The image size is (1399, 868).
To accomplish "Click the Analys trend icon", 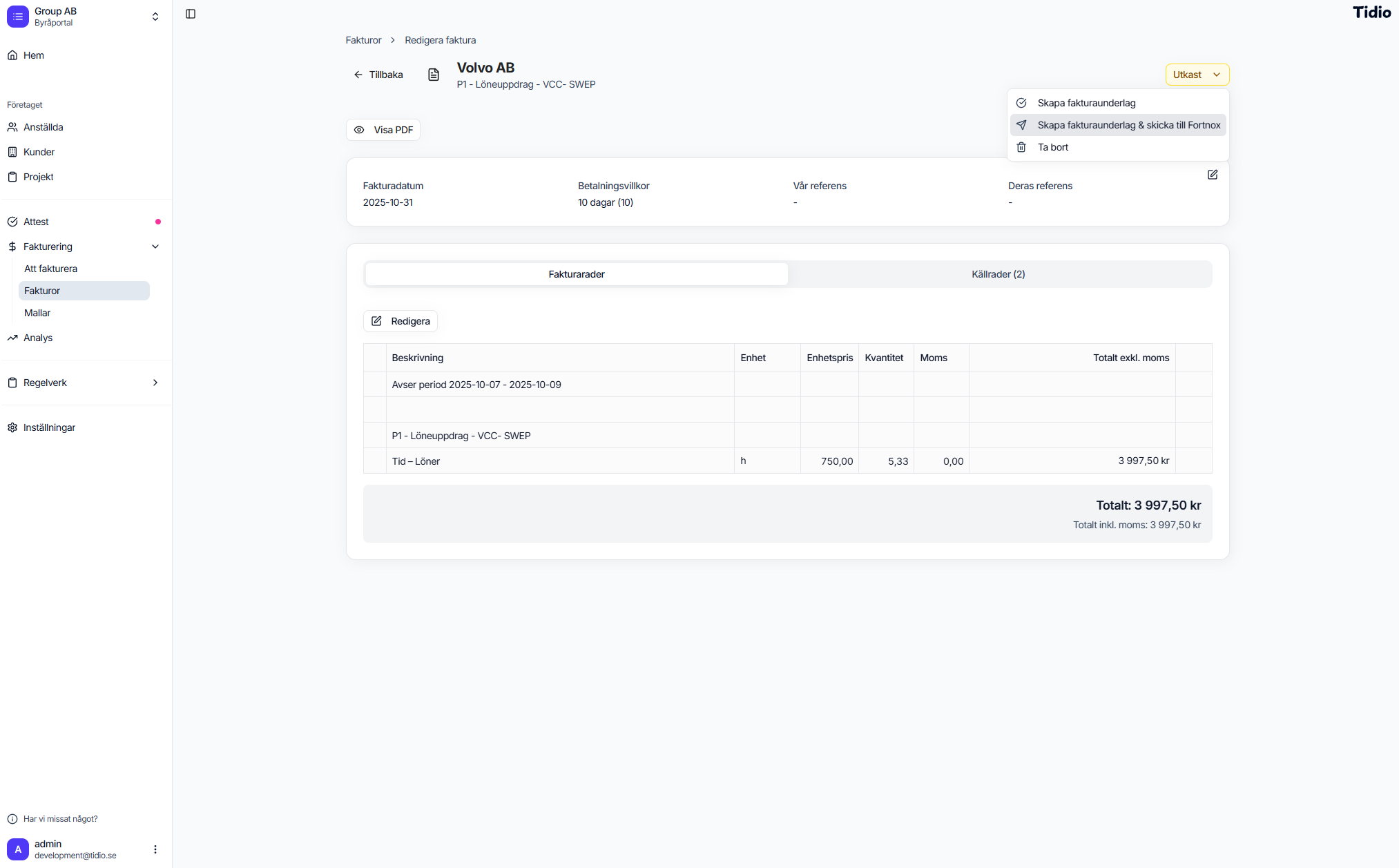I will pyautogui.click(x=12, y=338).
